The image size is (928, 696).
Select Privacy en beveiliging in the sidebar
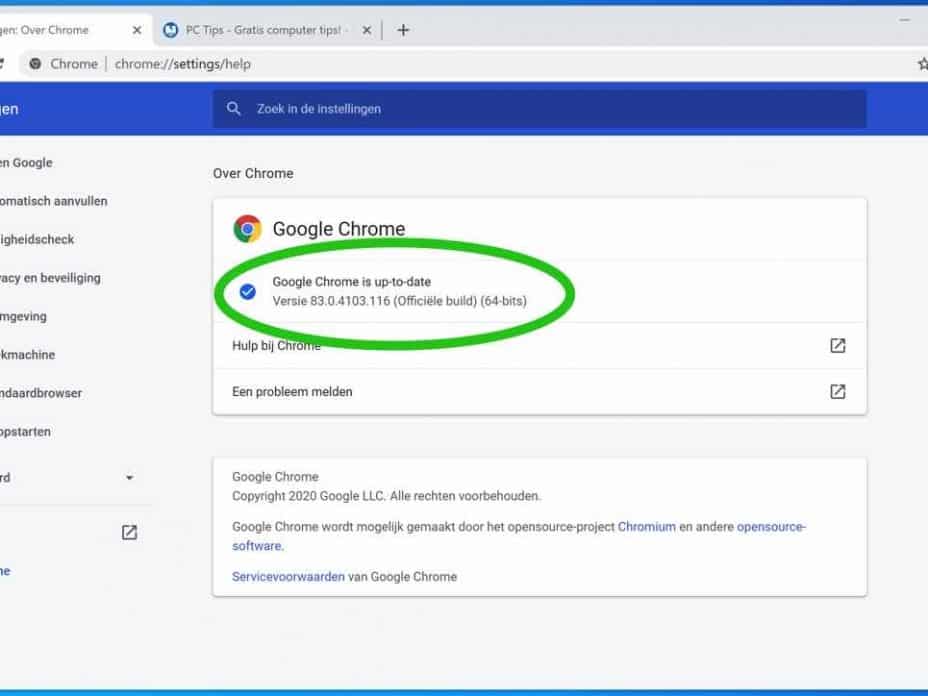tap(50, 278)
